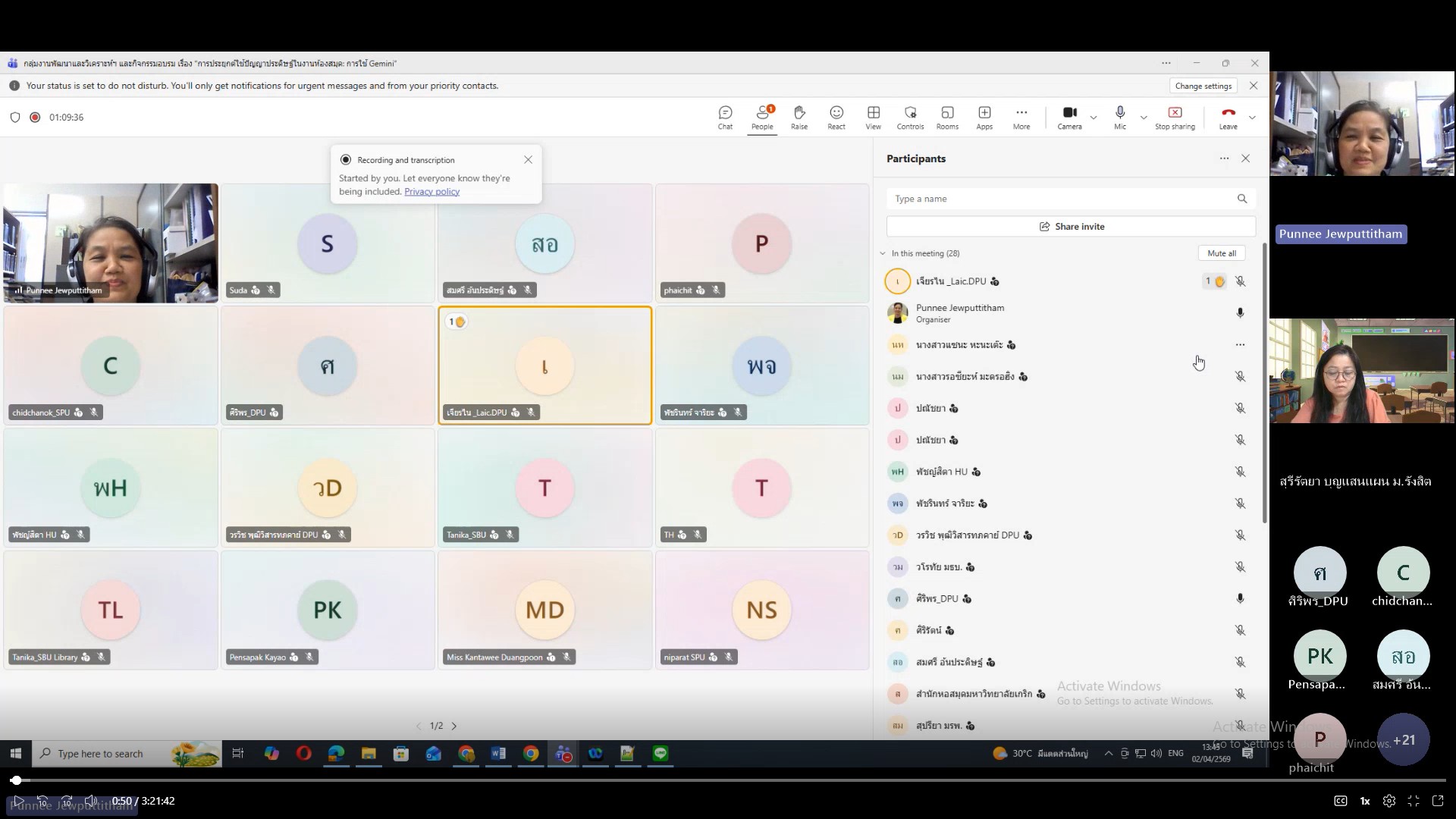Click the Raise hand icon

[799, 117]
